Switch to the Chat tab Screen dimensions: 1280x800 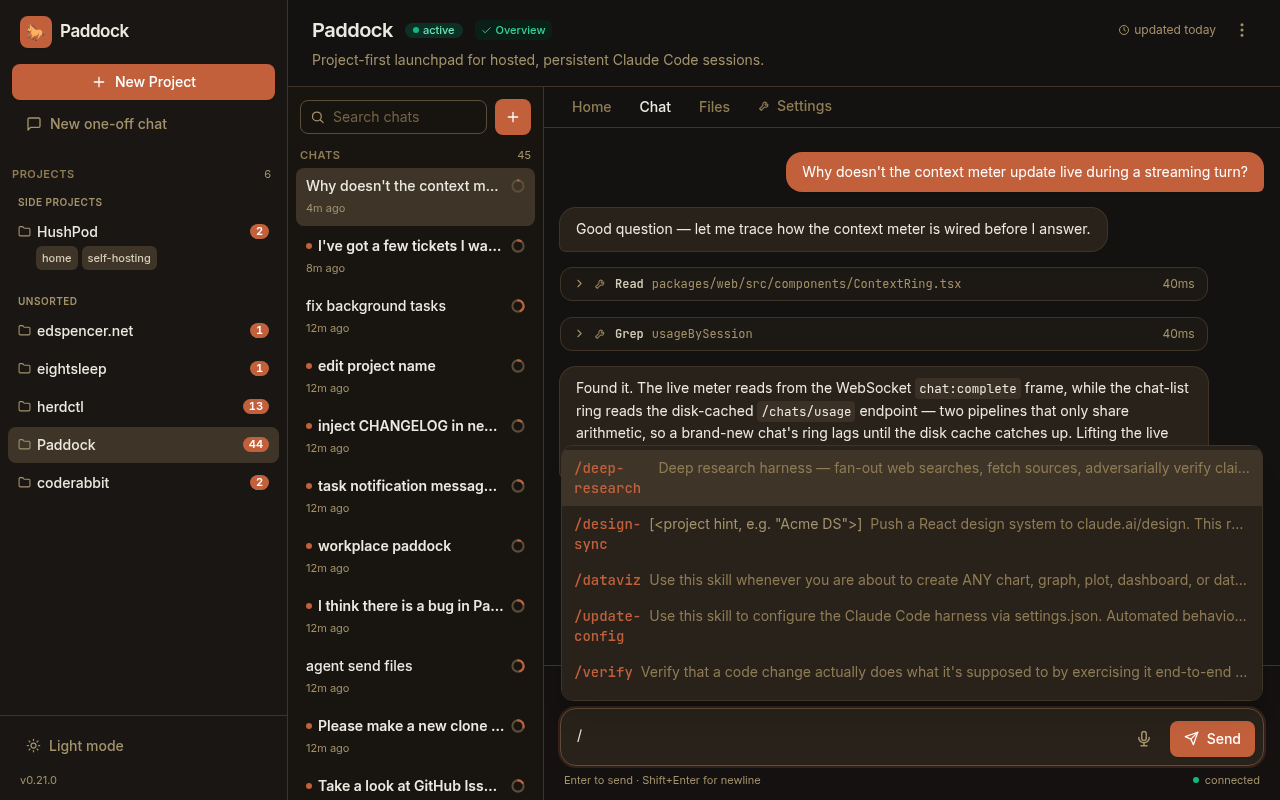[x=655, y=107]
